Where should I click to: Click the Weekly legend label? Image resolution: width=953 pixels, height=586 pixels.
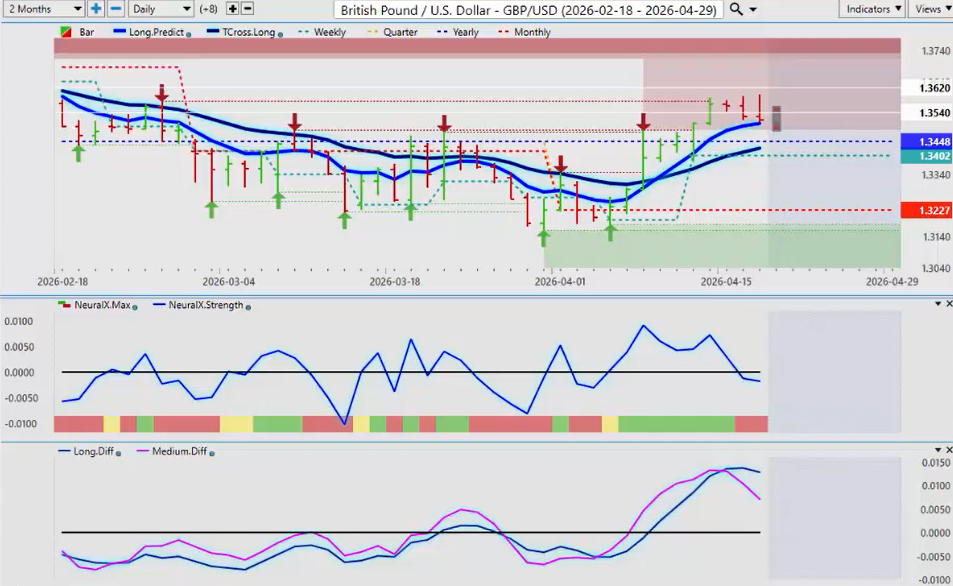click(x=329, y=32)
